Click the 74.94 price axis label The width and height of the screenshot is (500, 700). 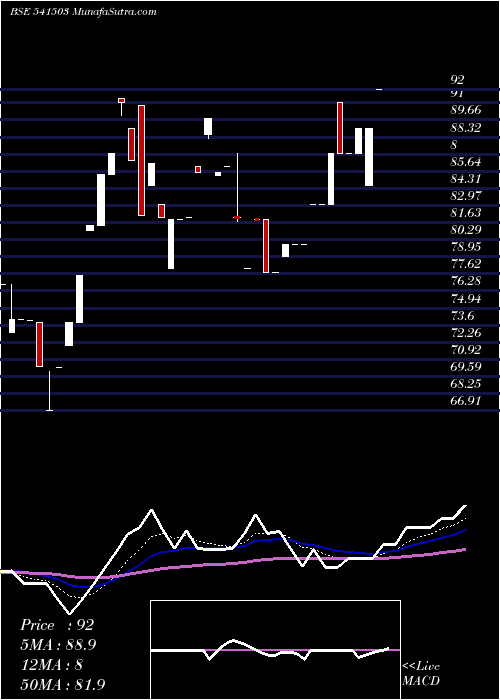click(x=466, y=299)
